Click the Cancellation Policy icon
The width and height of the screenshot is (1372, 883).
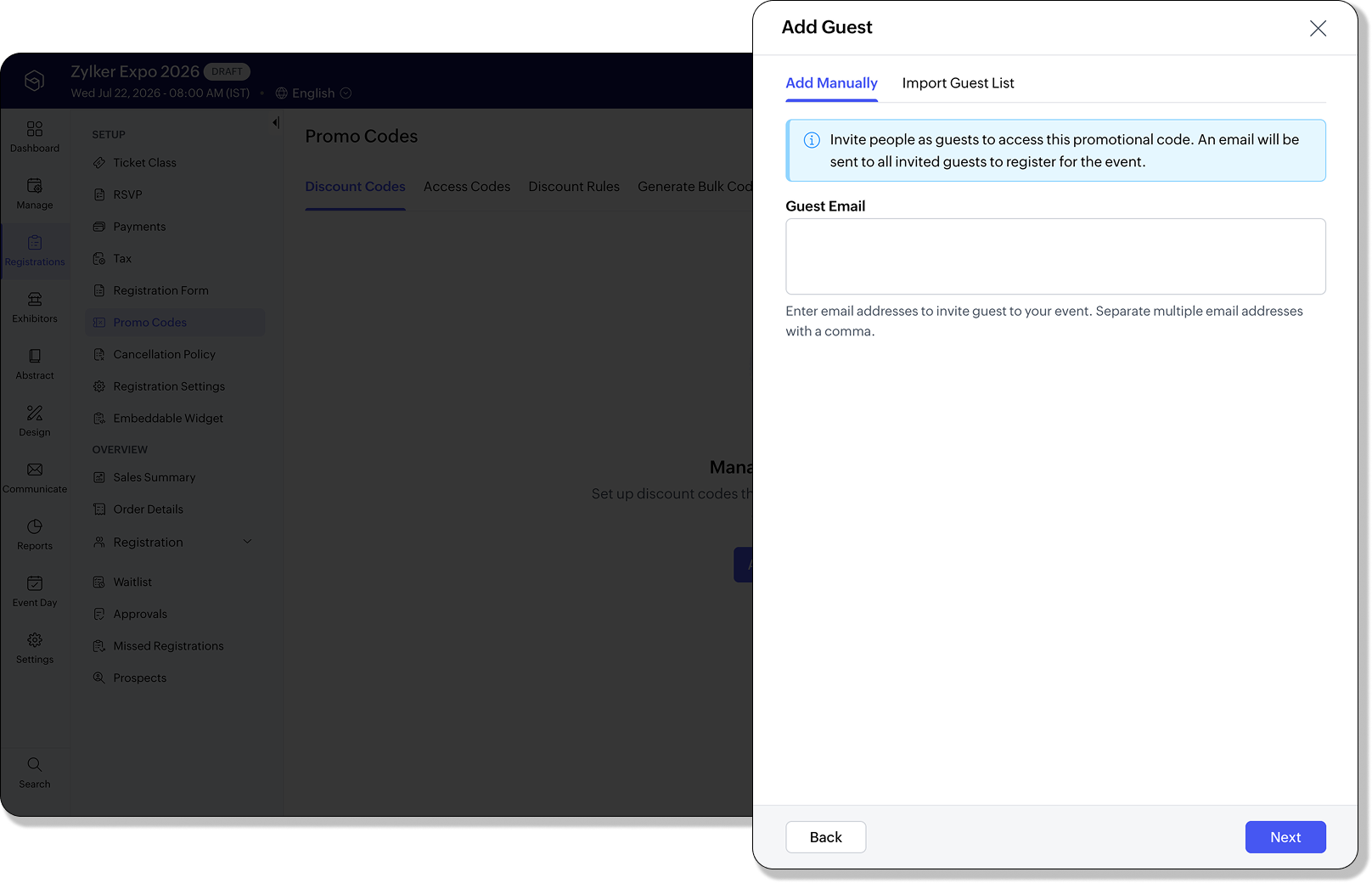coord(99,355)
